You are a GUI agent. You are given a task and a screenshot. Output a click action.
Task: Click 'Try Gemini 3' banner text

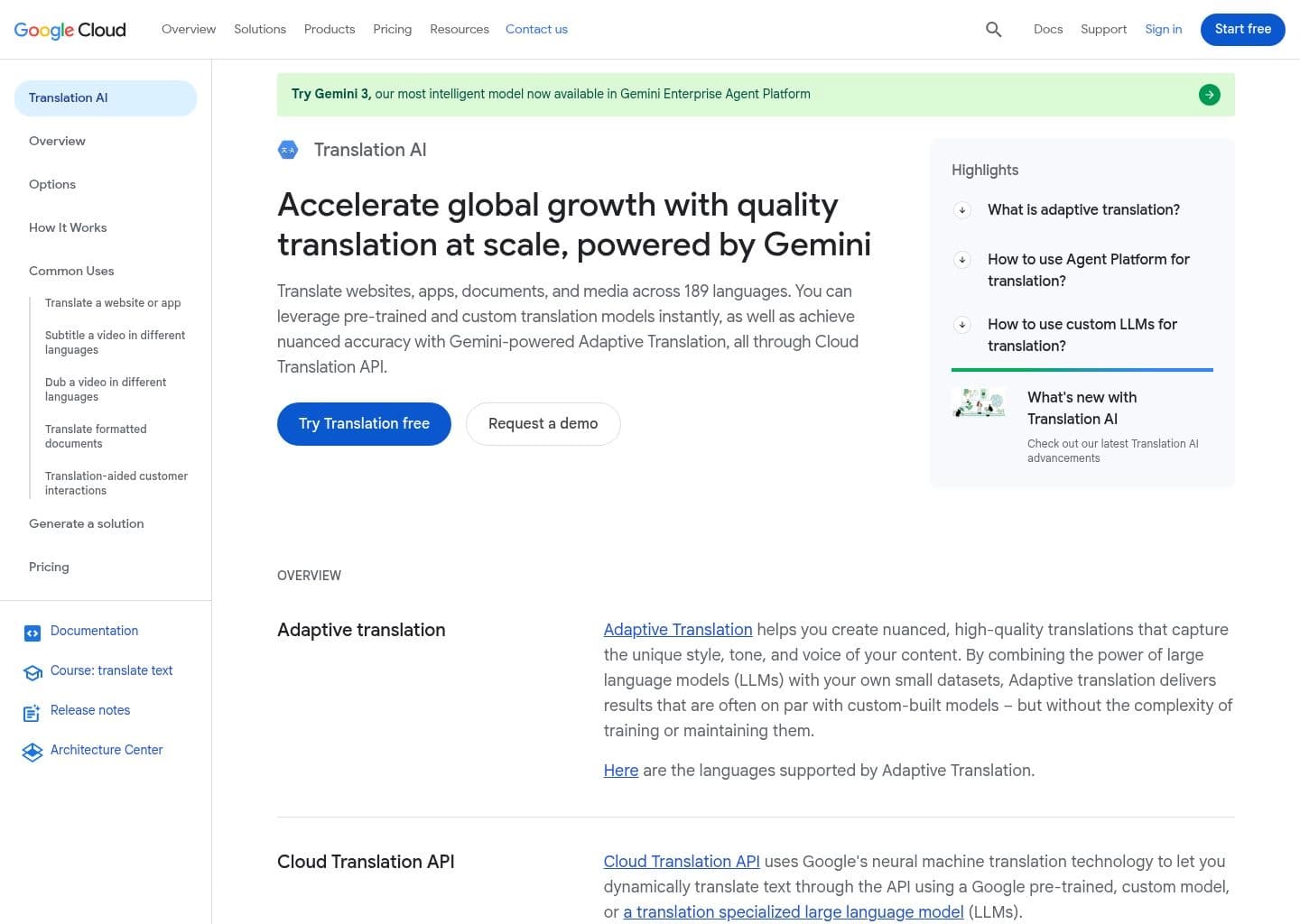click(x=331, y=94)
